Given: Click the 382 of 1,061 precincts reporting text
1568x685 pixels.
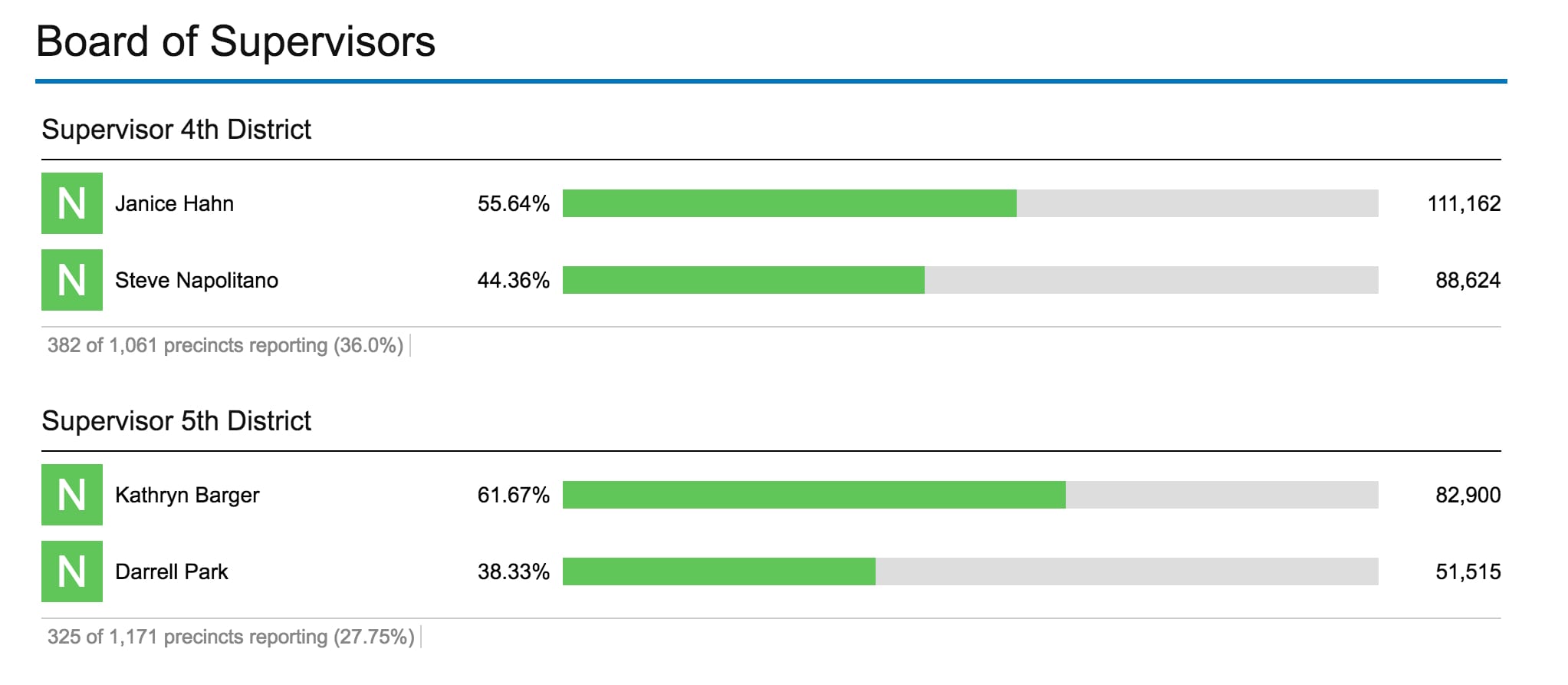Looking at the screenshot, I should [225, 345].
